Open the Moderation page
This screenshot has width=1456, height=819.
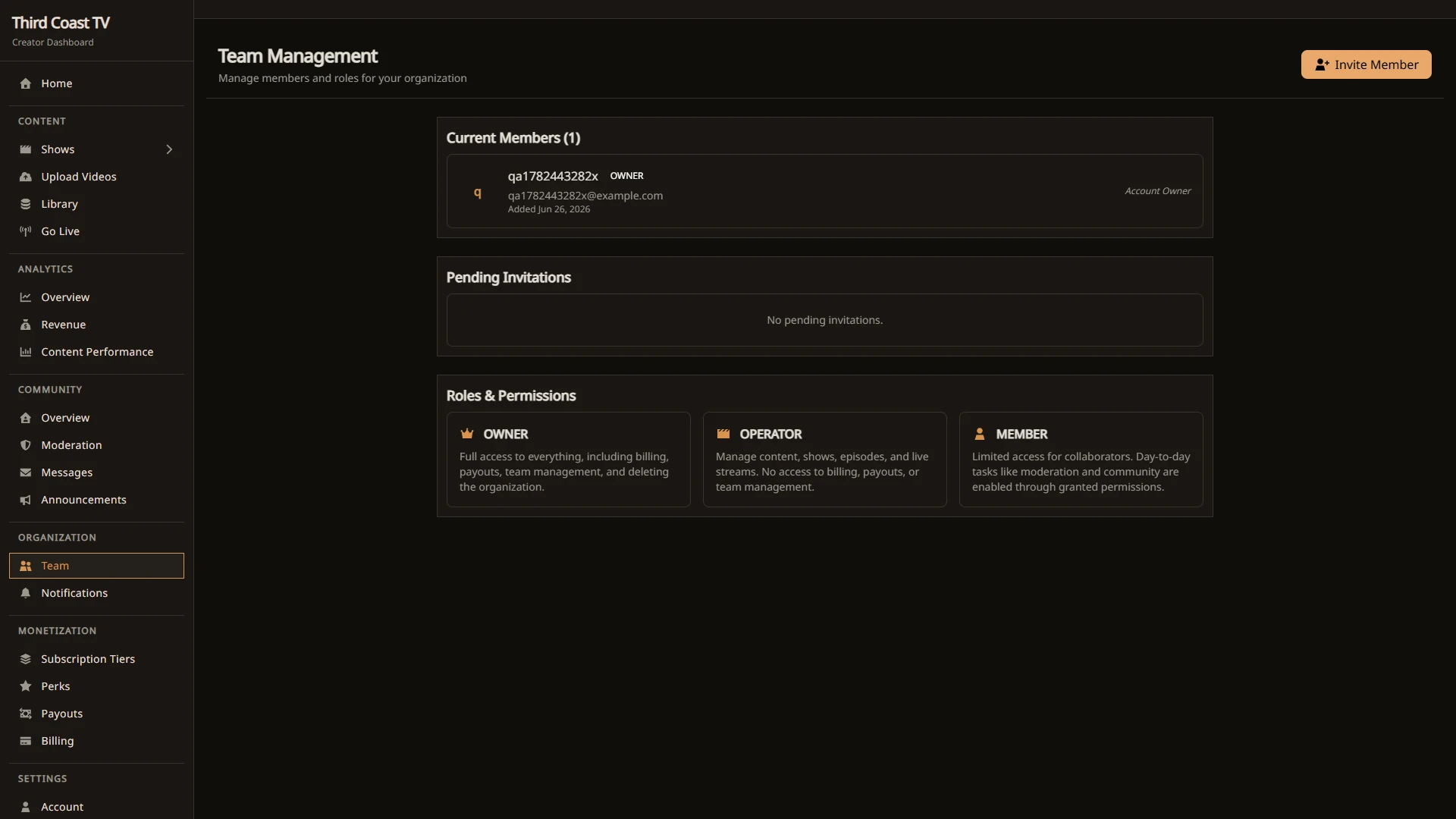pos(96,445)
